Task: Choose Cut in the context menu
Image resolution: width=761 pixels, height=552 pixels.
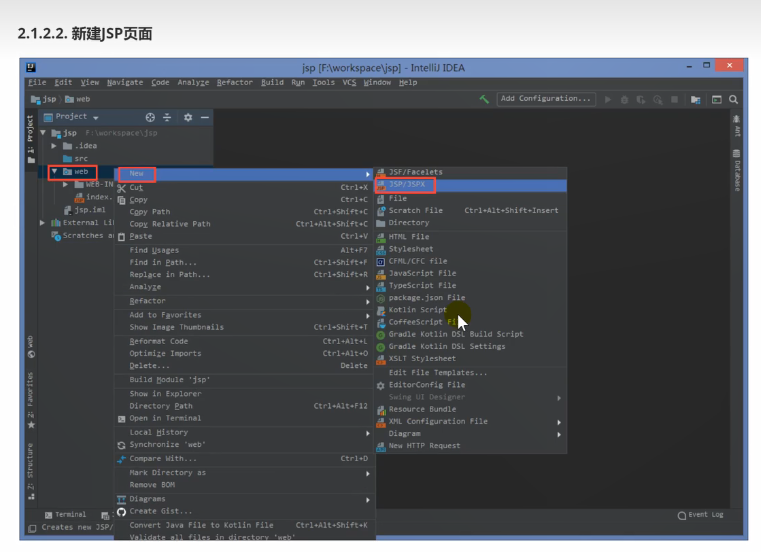Action: [x=245, y=187]
